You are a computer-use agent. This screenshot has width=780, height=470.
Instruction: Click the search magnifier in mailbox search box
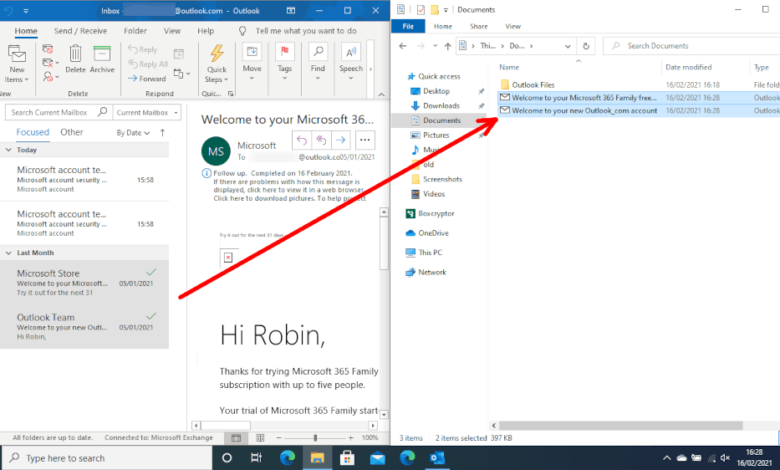coord(102,112)
